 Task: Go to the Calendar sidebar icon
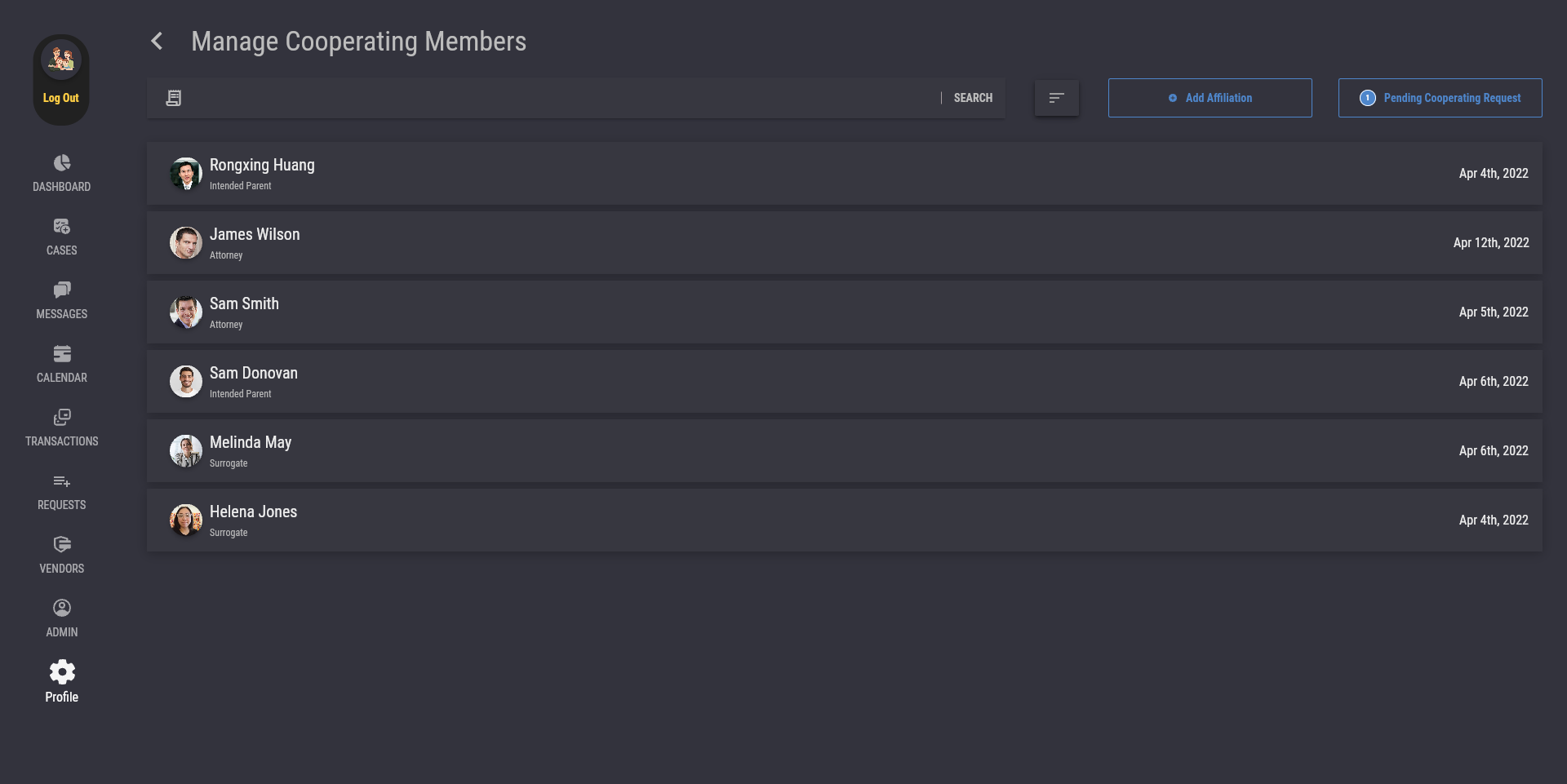(x=62, y=354)
